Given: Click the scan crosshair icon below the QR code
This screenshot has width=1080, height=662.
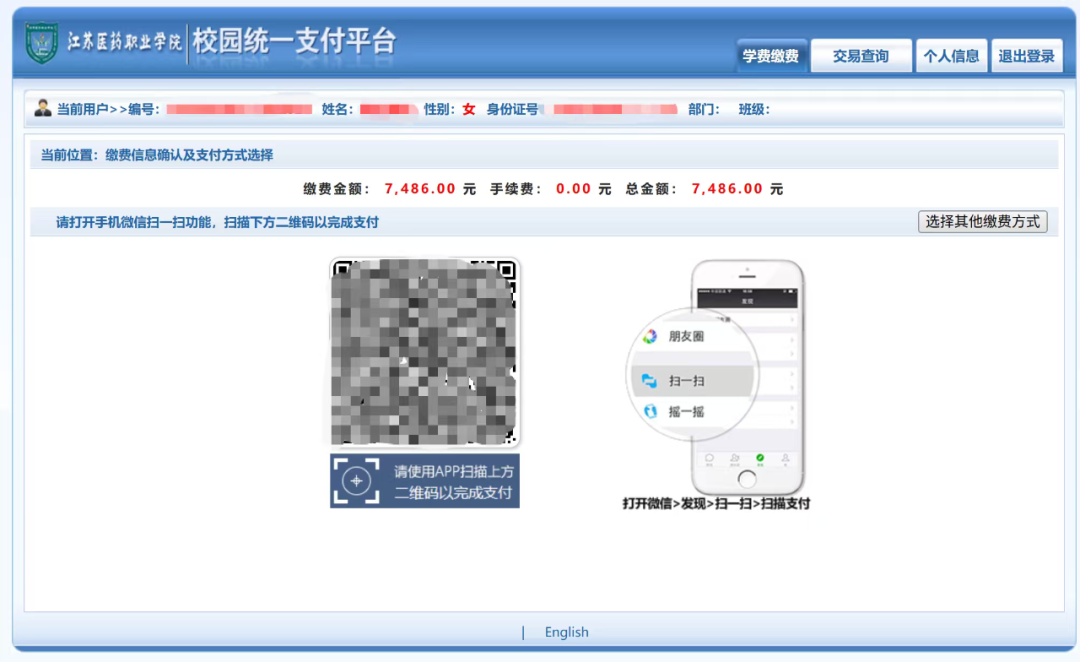Looking at the screenshot, I should tap(356, 481).
